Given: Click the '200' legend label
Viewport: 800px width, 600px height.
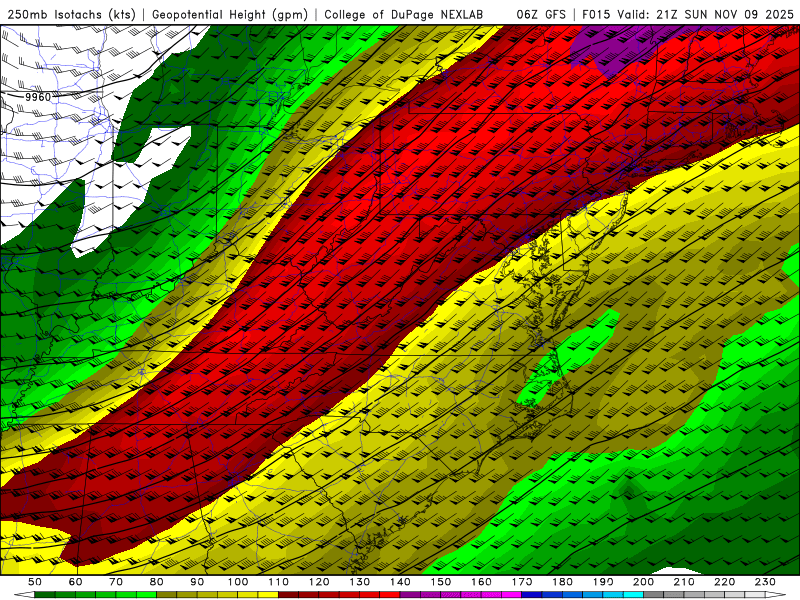Looking at the screenshot, I should pos(643,582).
